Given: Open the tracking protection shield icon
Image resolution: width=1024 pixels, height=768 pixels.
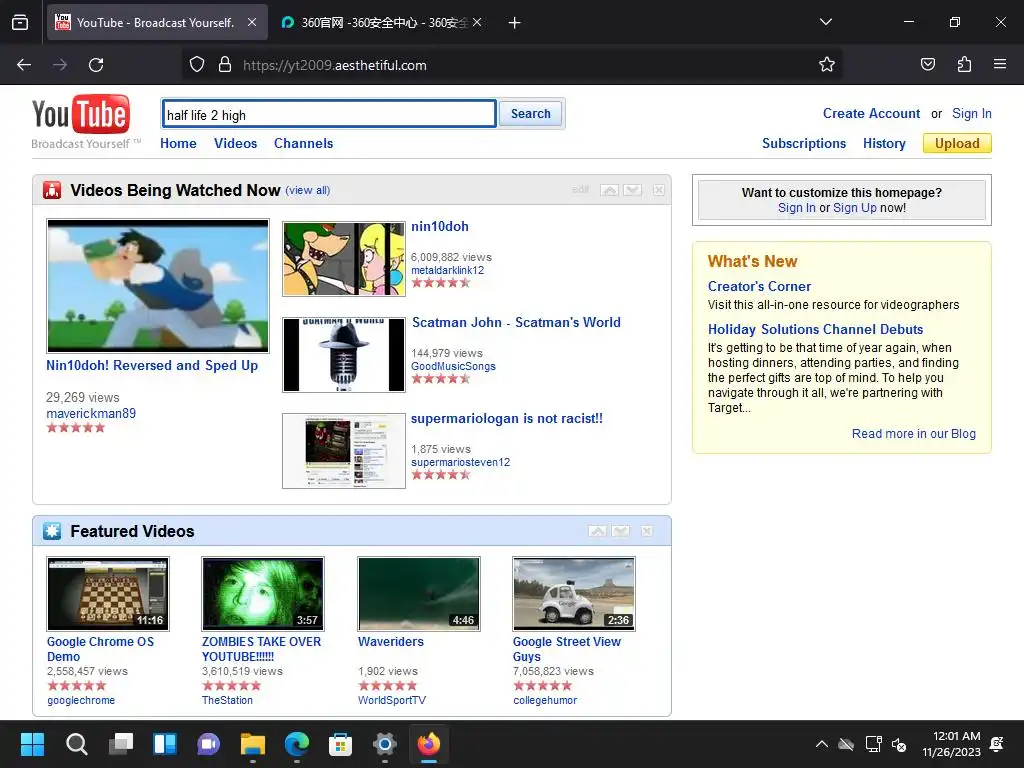Looking at the screenshot, I should [197, 65].
